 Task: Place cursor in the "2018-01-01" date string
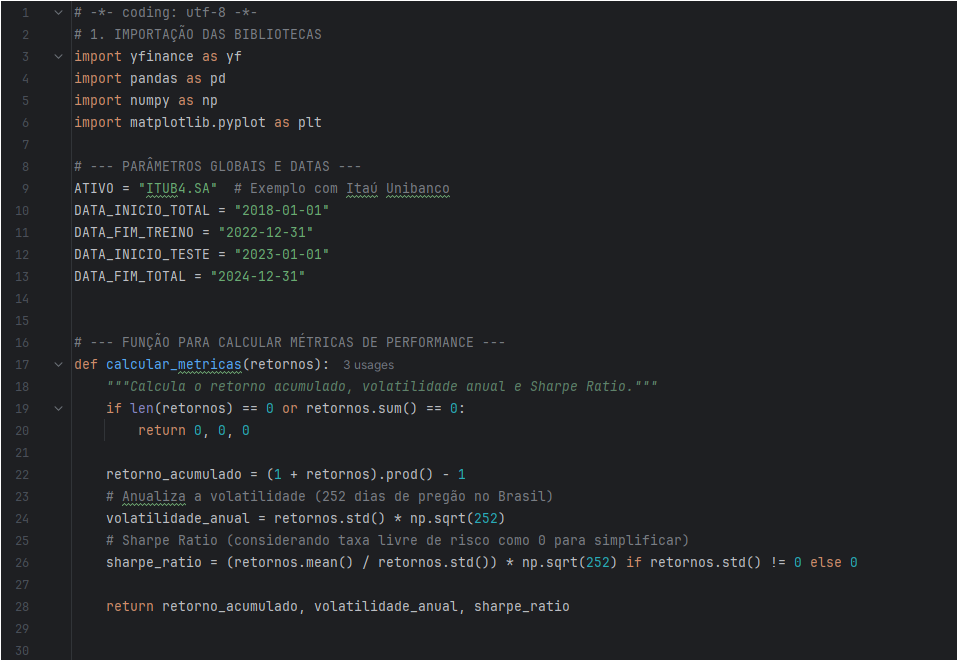[282, 210]
